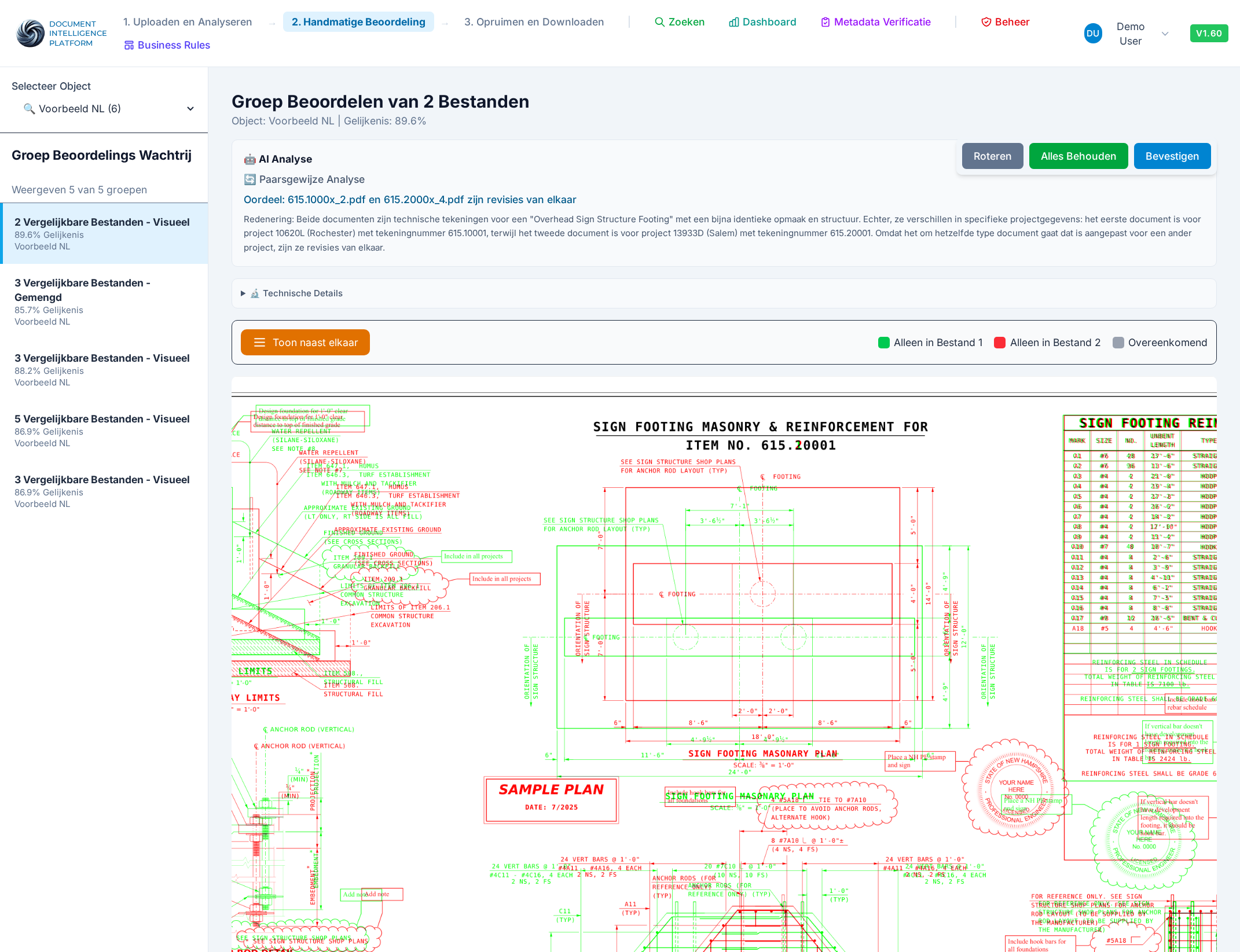The image size is (1240, 952).
Task: Click the Toon naast elkaar button
Action: pyautogui.click(x=305, y=343)
